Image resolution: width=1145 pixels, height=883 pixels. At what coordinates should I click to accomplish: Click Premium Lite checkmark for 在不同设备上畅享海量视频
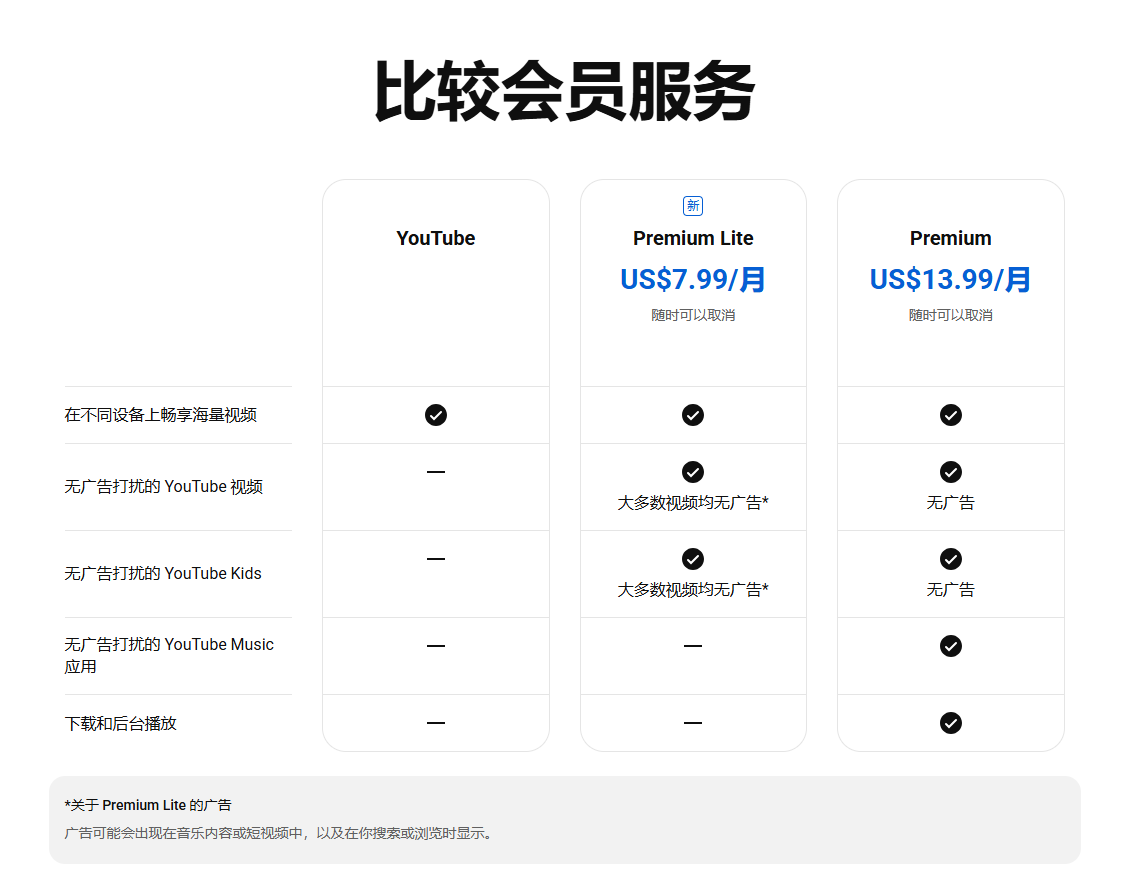point(693,415)
